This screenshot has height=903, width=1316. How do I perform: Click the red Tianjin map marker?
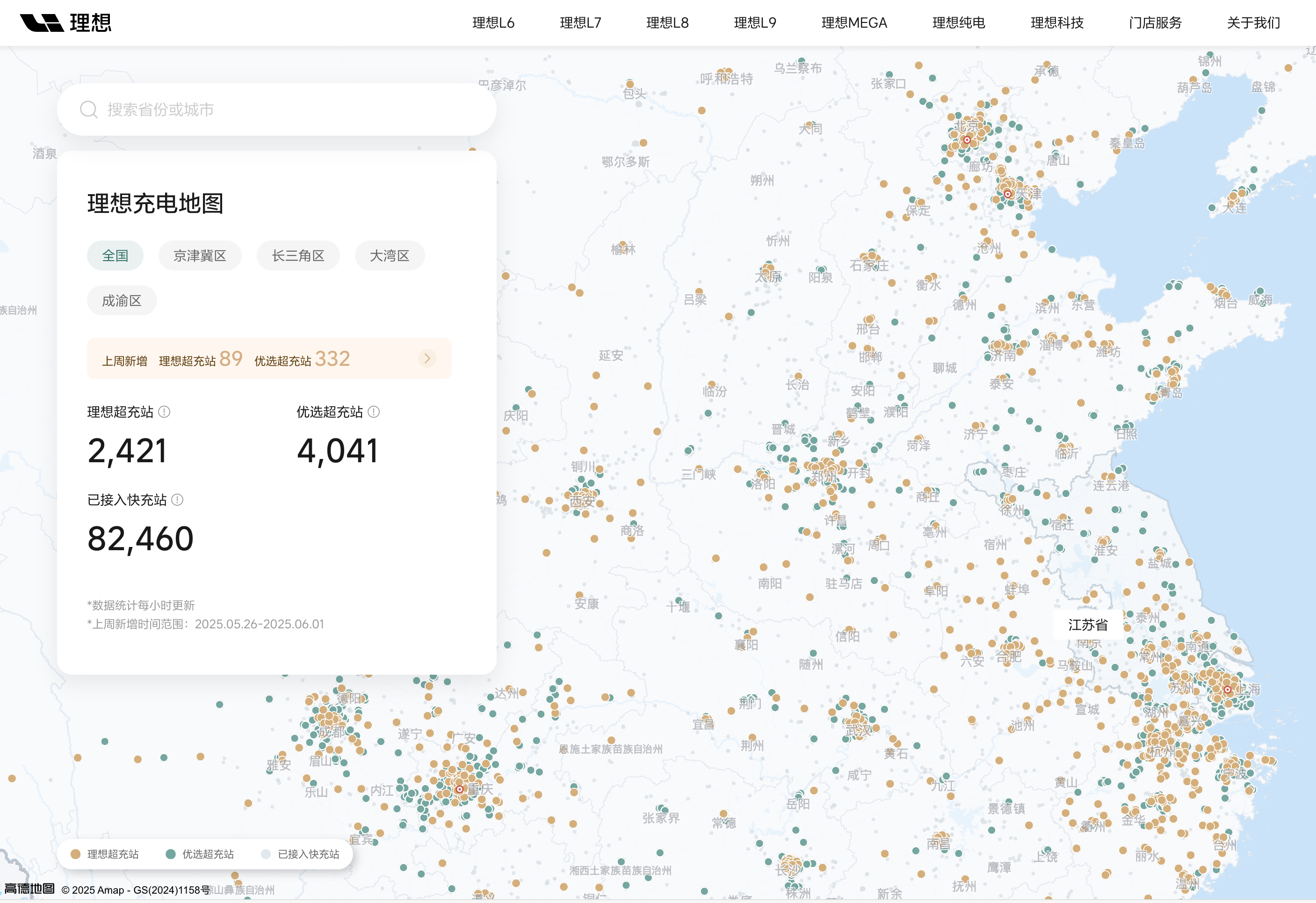pos(1007,194)
